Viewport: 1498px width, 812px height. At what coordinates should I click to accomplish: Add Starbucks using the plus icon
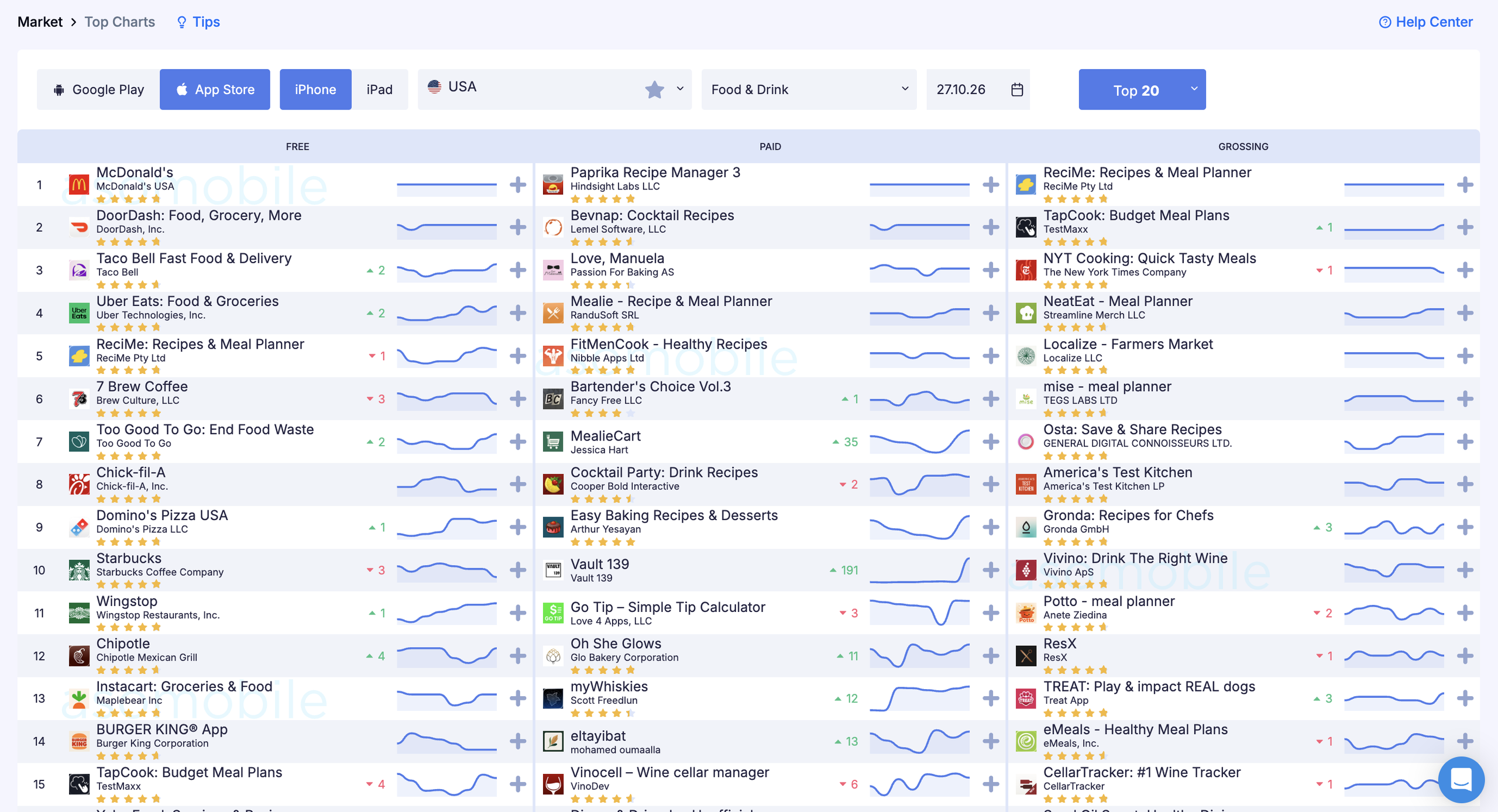pyautogui.click(x=518, y=570)
